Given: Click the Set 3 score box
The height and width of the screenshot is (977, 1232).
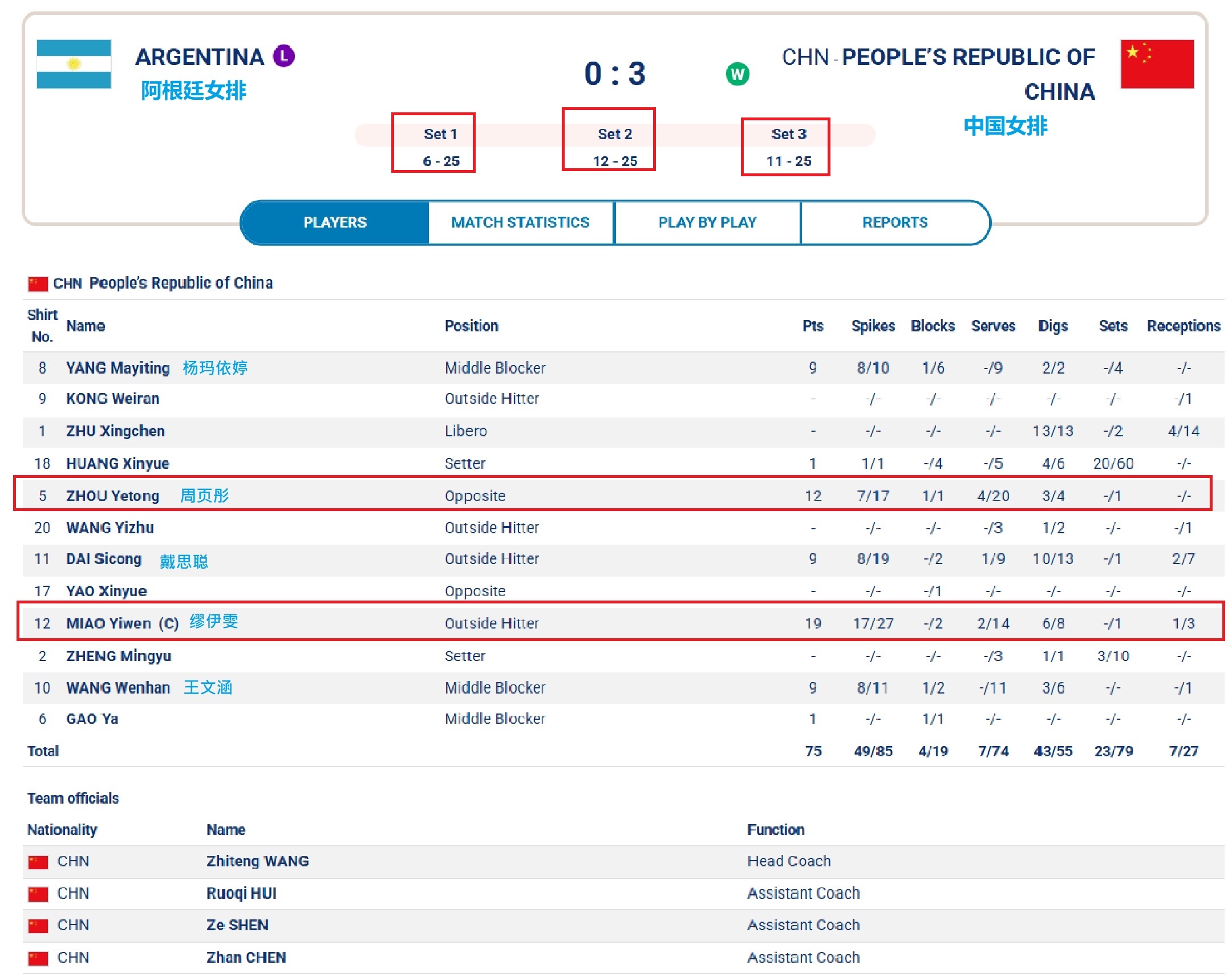Looking at the screenshot, I should click(785, 147).
